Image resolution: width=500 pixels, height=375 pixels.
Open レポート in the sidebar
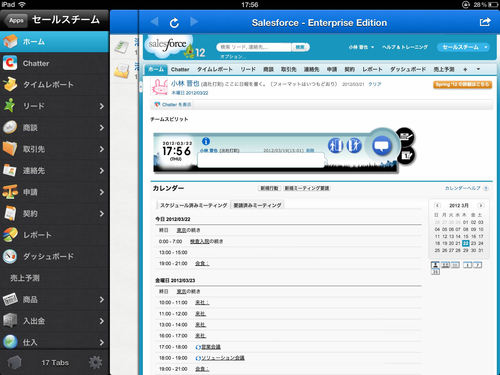(54, 235)
